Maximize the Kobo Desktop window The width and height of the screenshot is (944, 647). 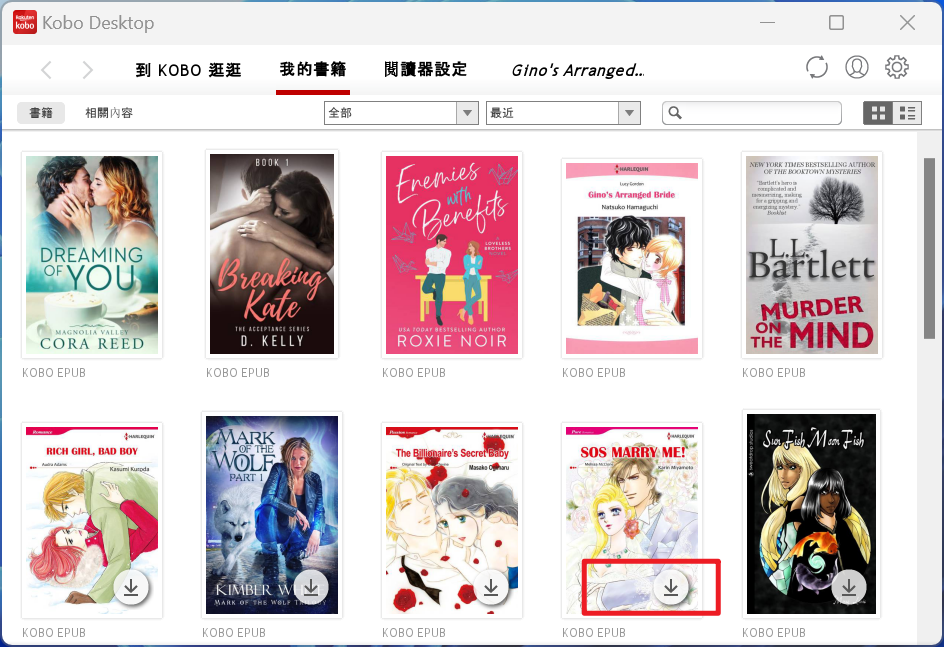(836, 23)
